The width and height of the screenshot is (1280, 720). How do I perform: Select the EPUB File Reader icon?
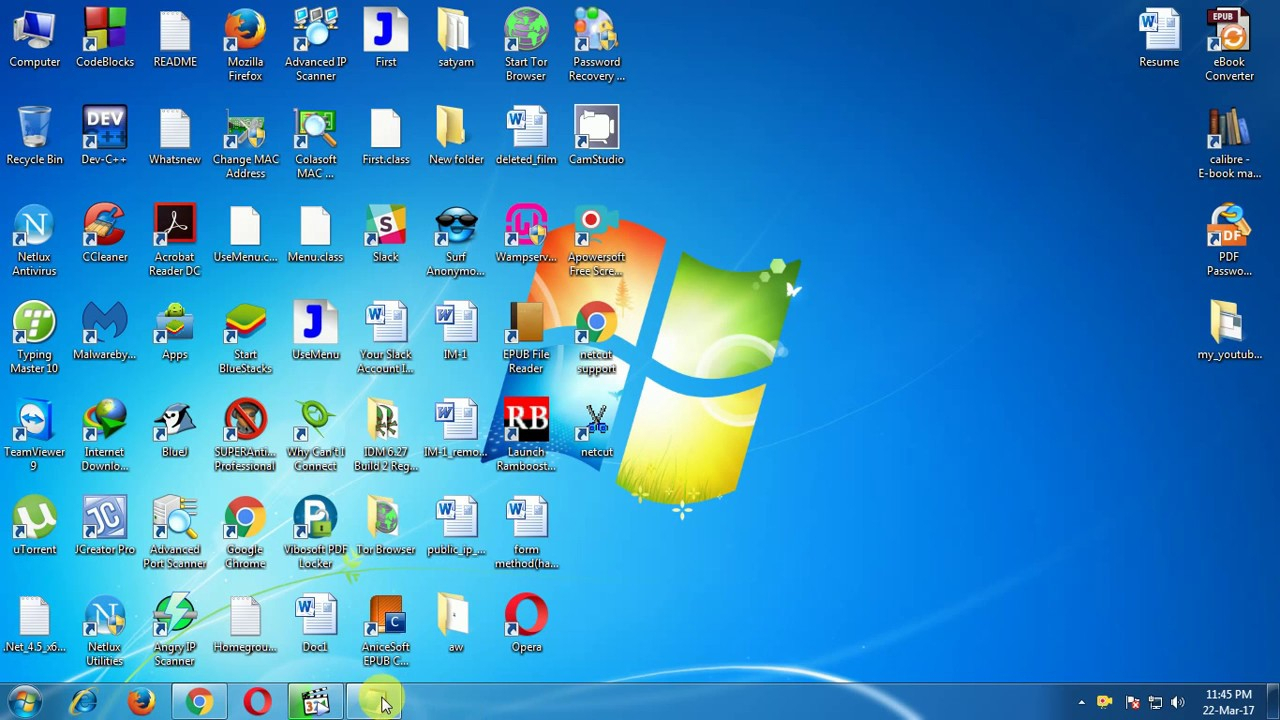(x=526, y=339)
